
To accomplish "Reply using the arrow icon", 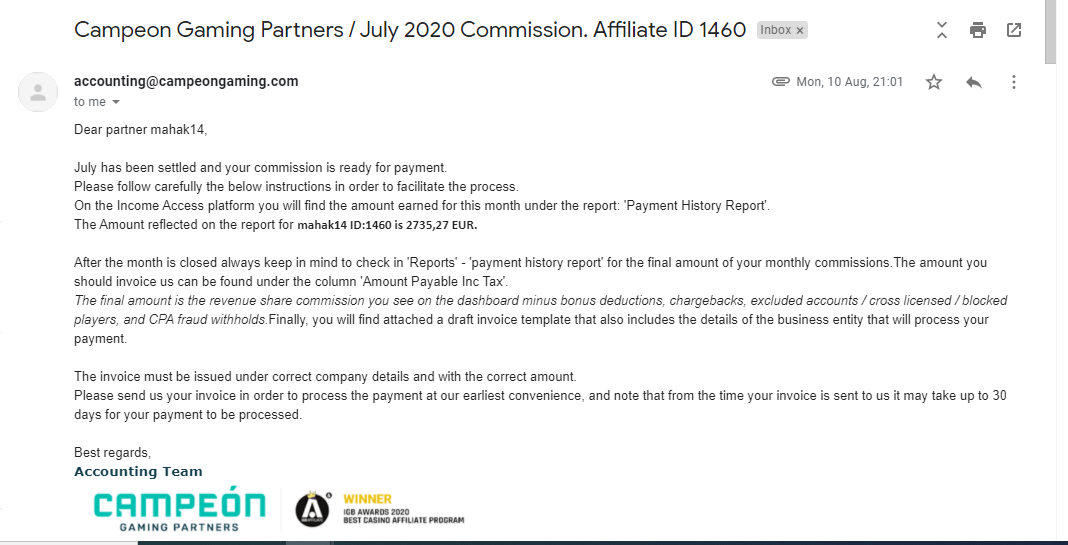I will pos(974,82).
